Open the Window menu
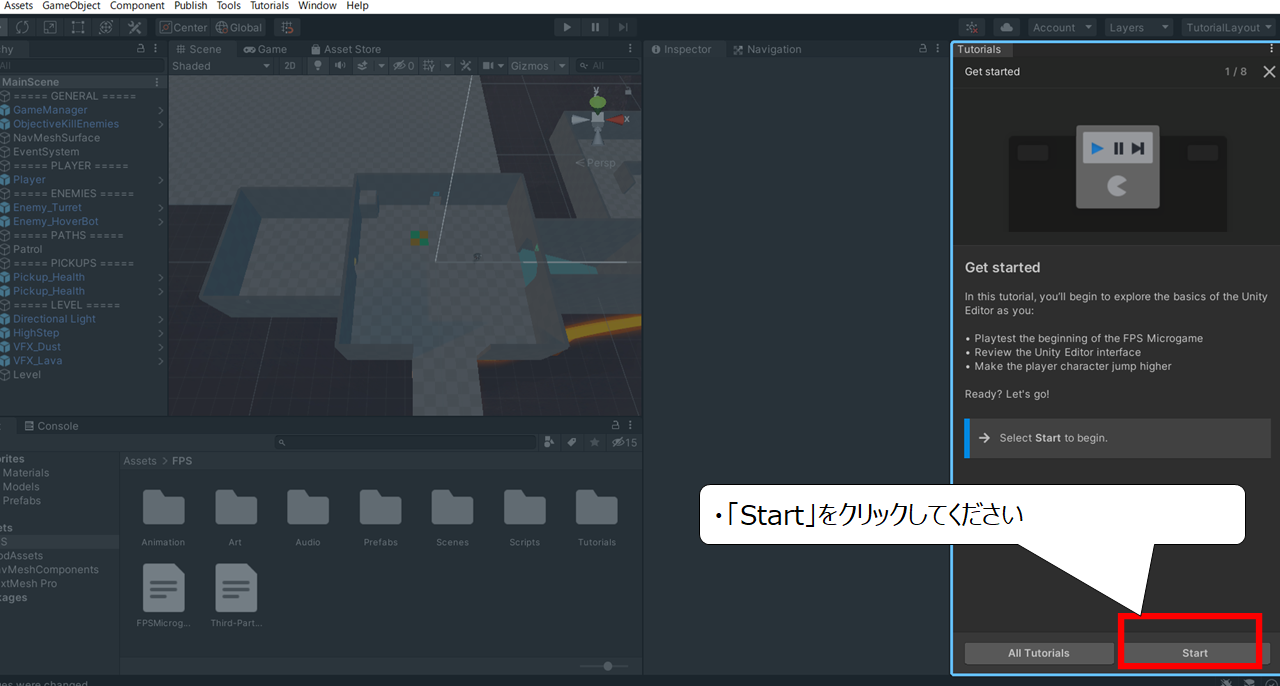Image resolution: width=1280 pixels, height=686 pixels. 317,6
